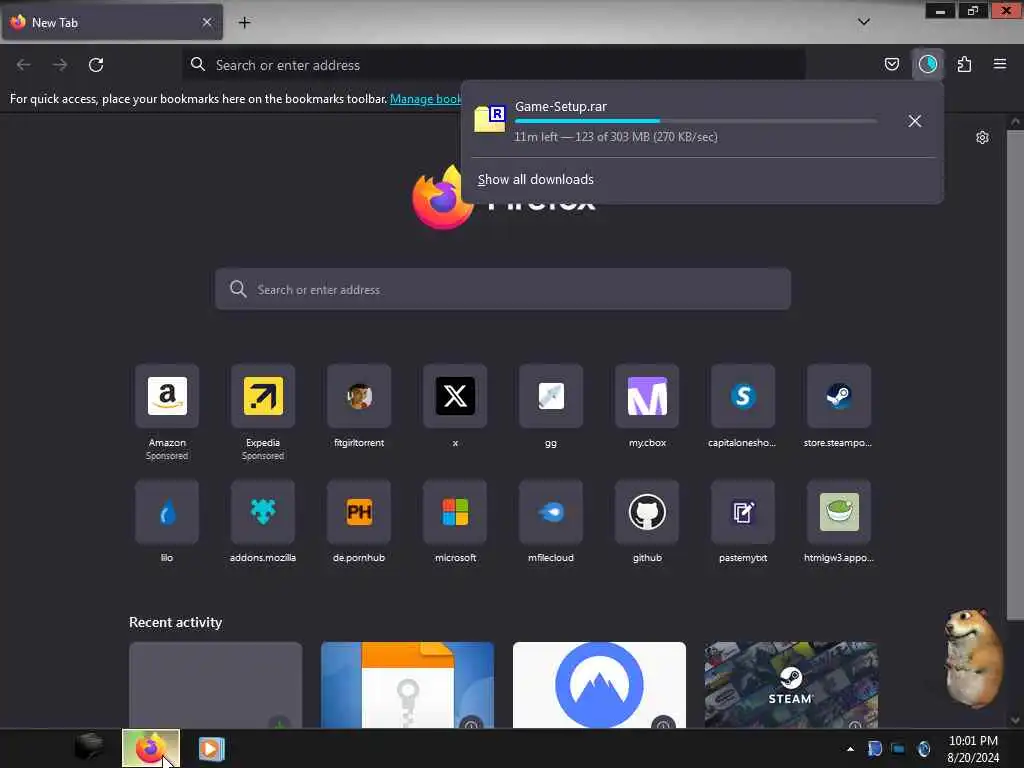Screen dimensions: 1024x768
Task: Click the globe icon in system tray
Action: coord(923,749)
